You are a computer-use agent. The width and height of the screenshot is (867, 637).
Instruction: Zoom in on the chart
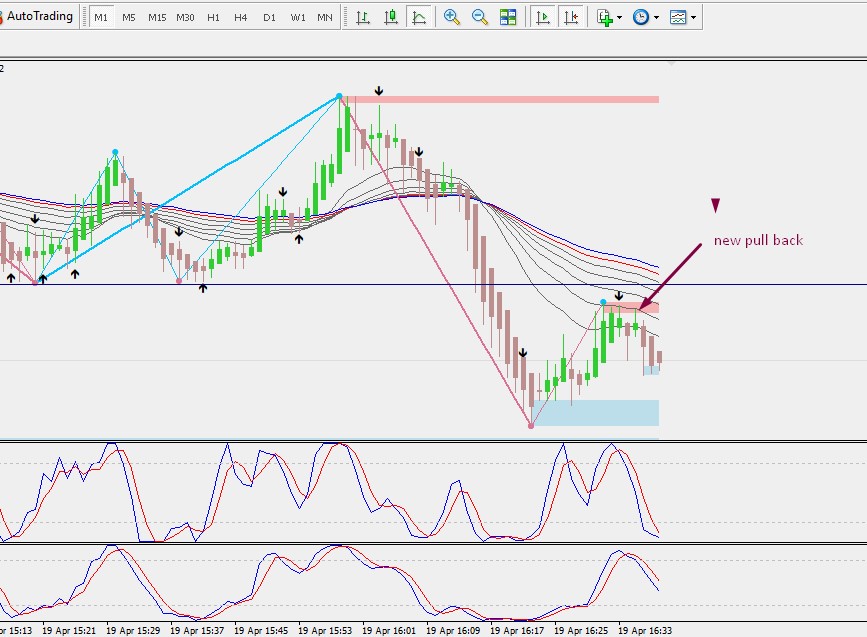[x=452, y=17]
